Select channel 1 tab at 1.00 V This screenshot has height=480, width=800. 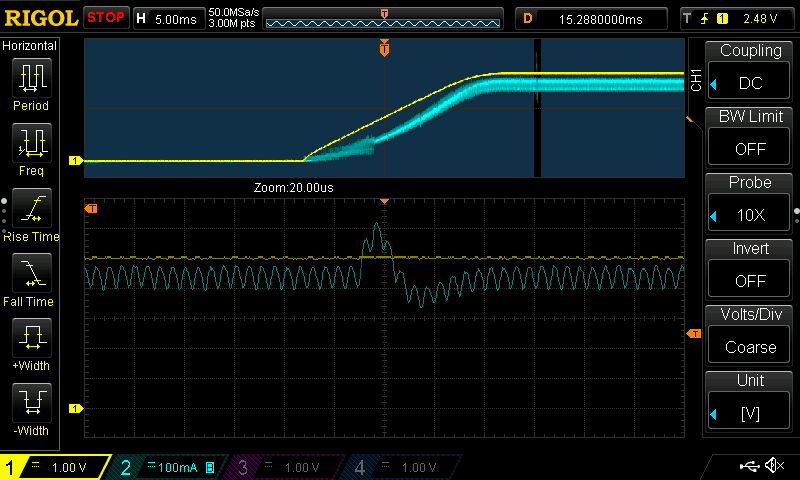point(56,467)
